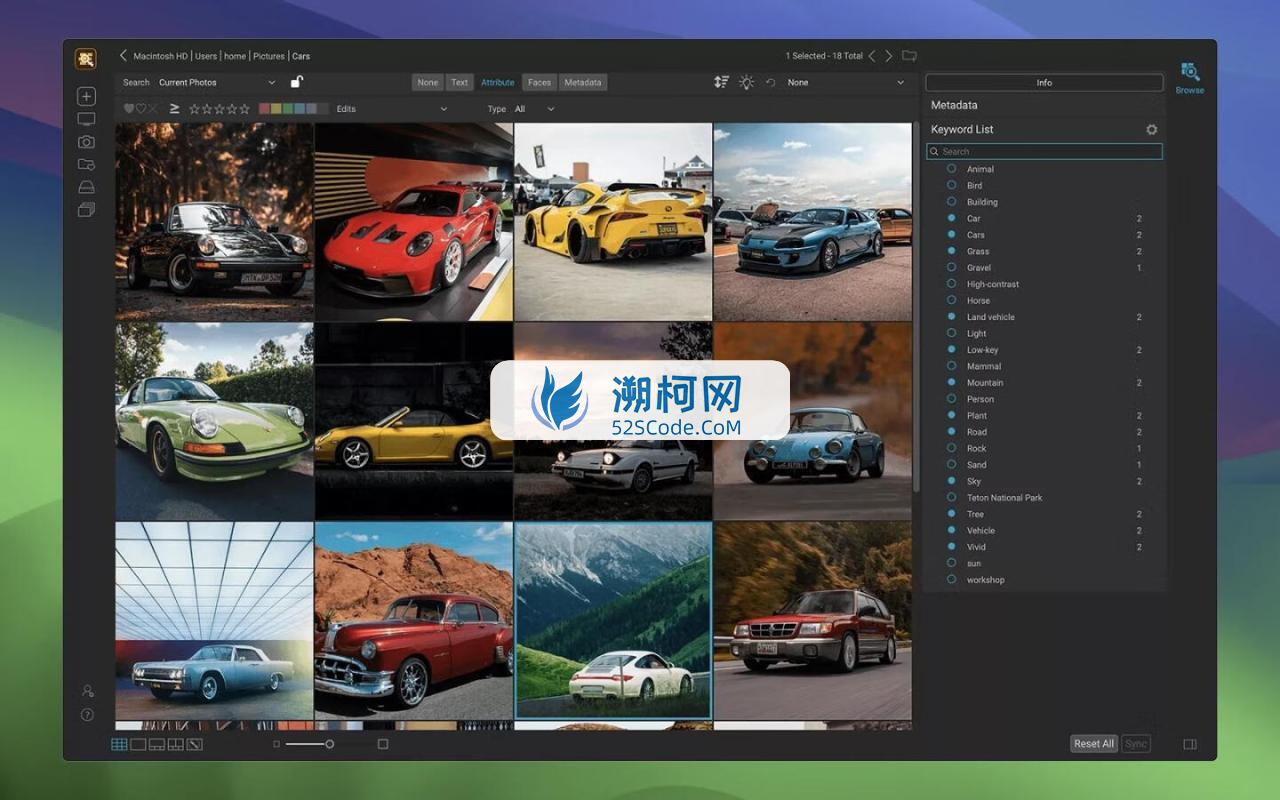Screen dimensions: 1280x800
Task: Toggle the Cars keyword circle
Action: pyautogui.click(x=951, y=235)
